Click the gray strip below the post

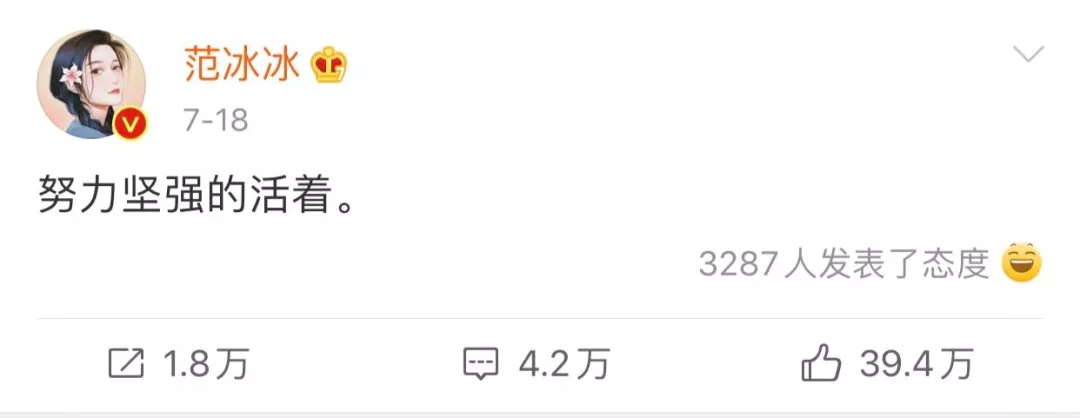[x=540, y=415]
